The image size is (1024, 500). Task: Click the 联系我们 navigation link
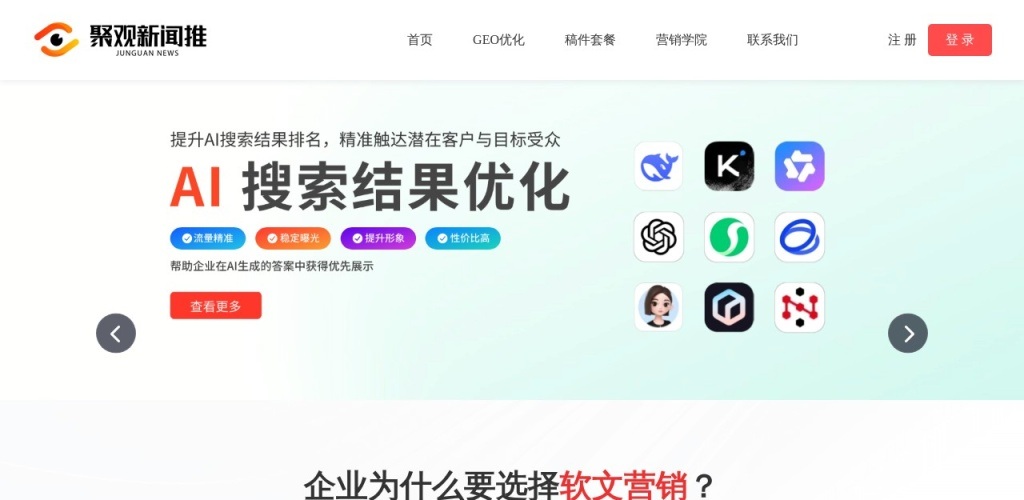click(x=773, y=40)
